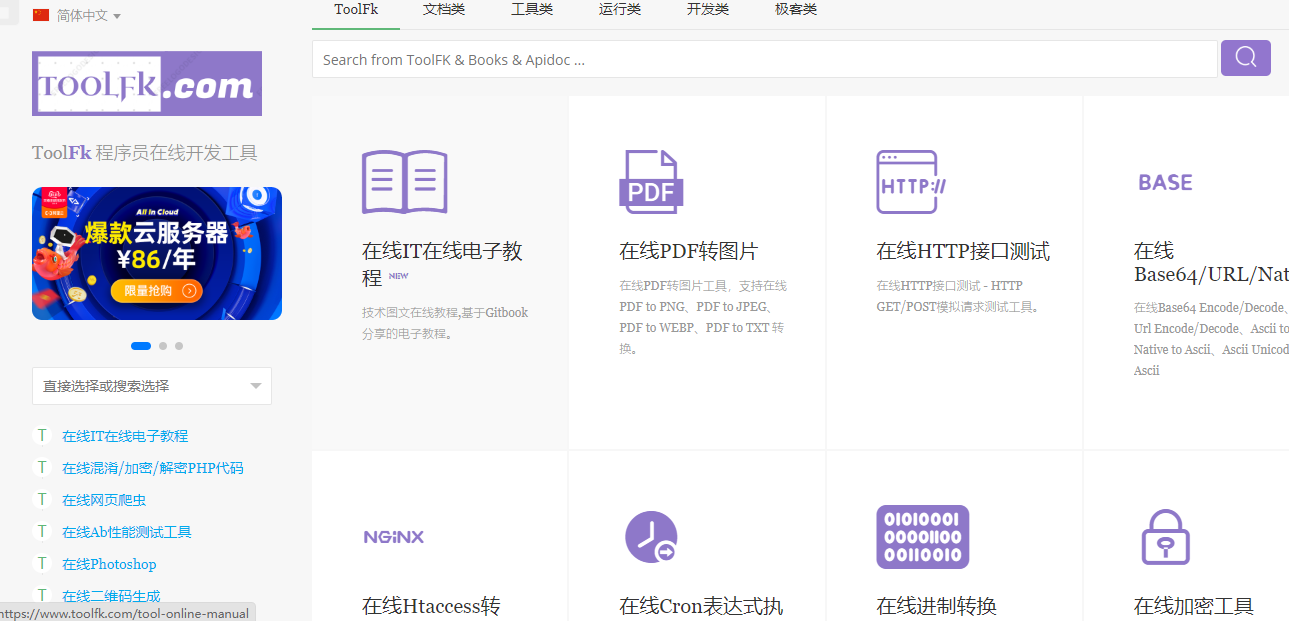Screen dimensions: 1289x621
Task: Switch to the 开发类 tab
Action: click(707, 10)
